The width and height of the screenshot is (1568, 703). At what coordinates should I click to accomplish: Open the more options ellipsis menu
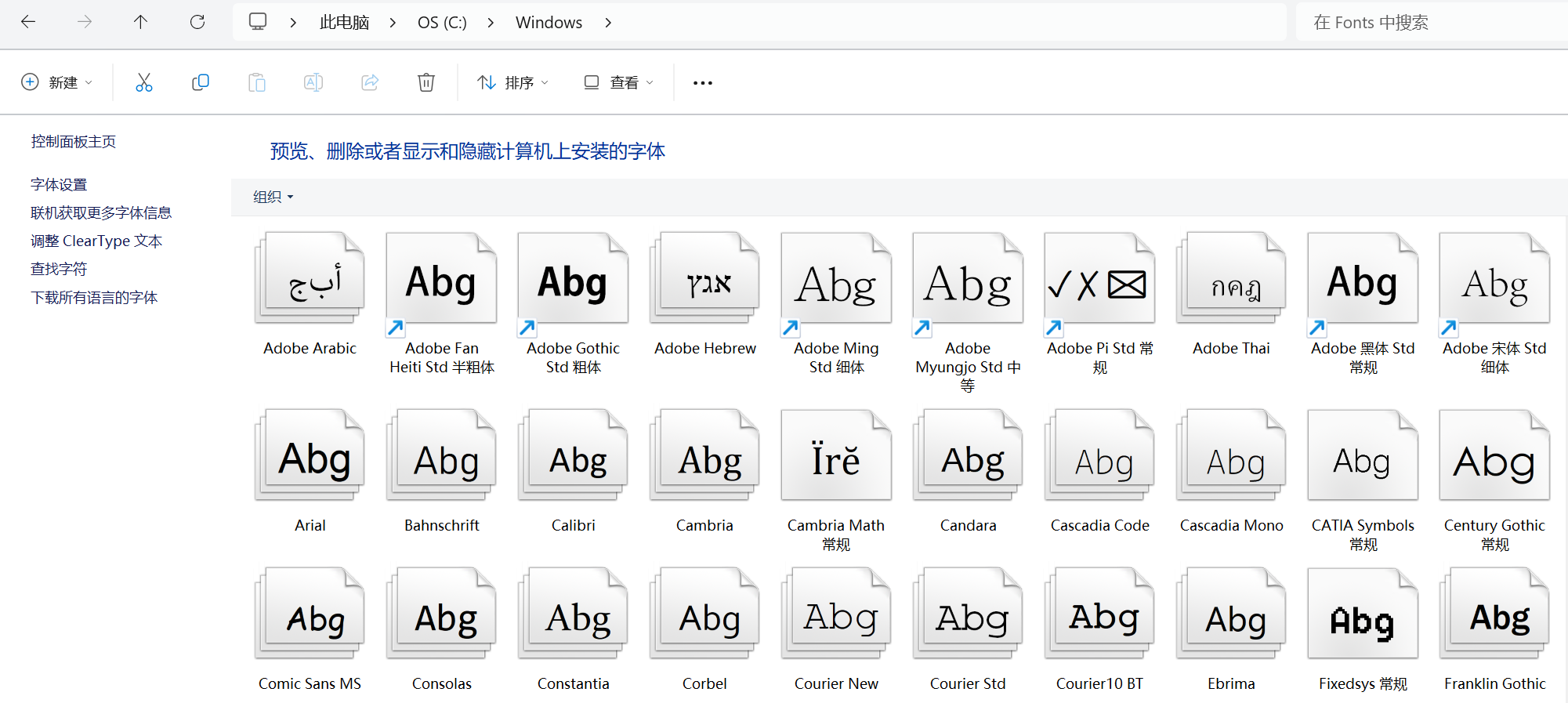coord(703,82)
